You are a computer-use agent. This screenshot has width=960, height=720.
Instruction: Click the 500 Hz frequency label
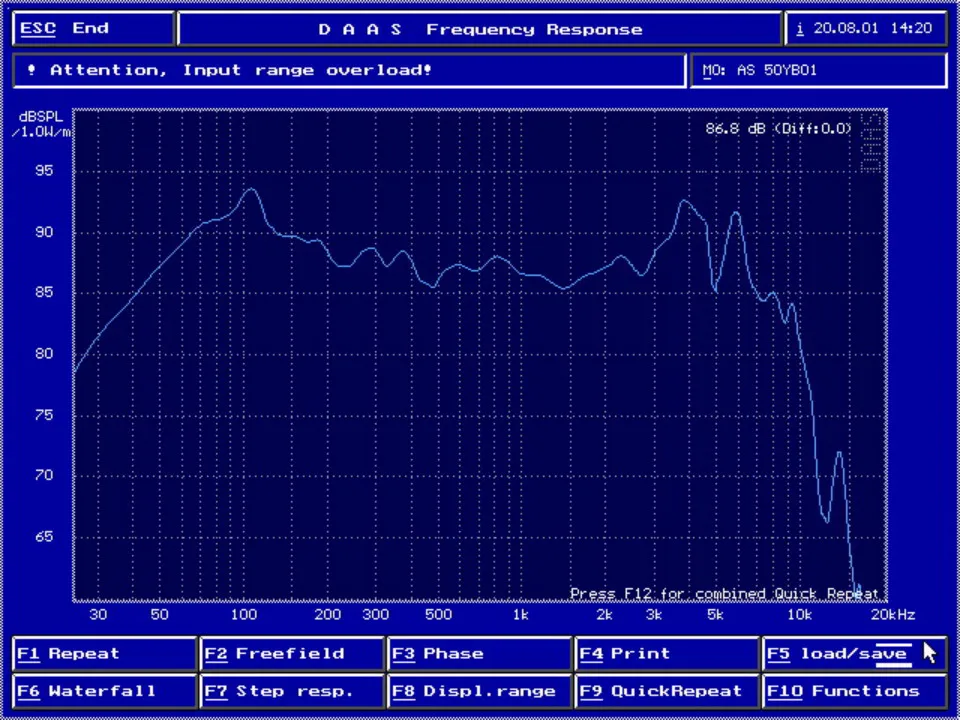[438, 615]
